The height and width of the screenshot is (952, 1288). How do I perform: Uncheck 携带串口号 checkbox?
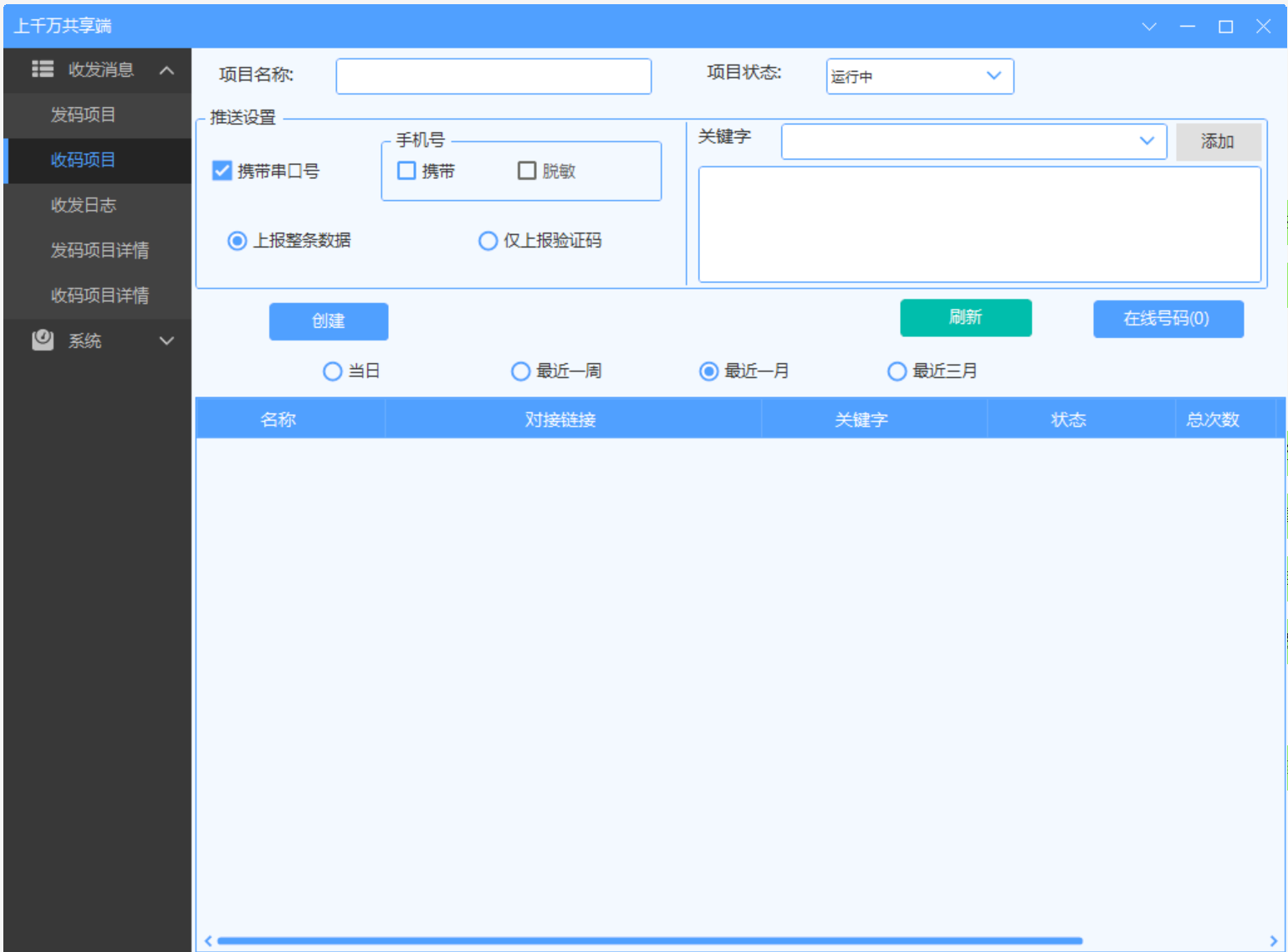pos(222,171)
